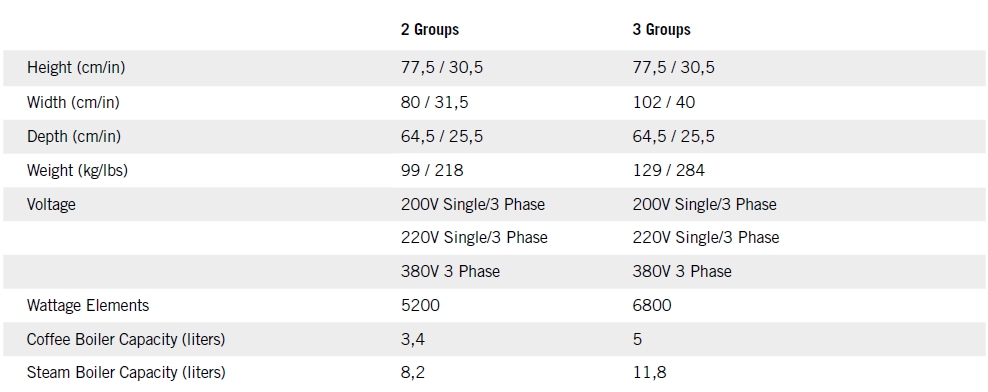Select the Height (cm/in) row label
This screenshot has width=988, height=392.
pos(76,67)
